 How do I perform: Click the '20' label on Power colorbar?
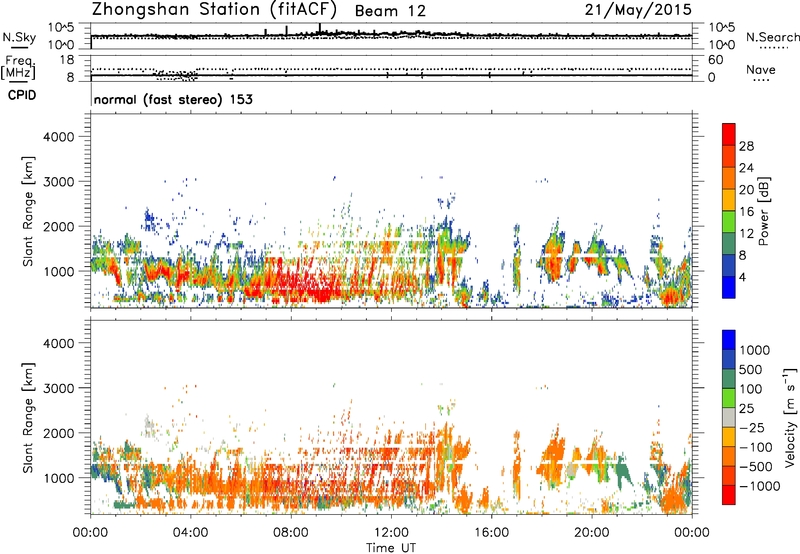[x=746, y=190]
